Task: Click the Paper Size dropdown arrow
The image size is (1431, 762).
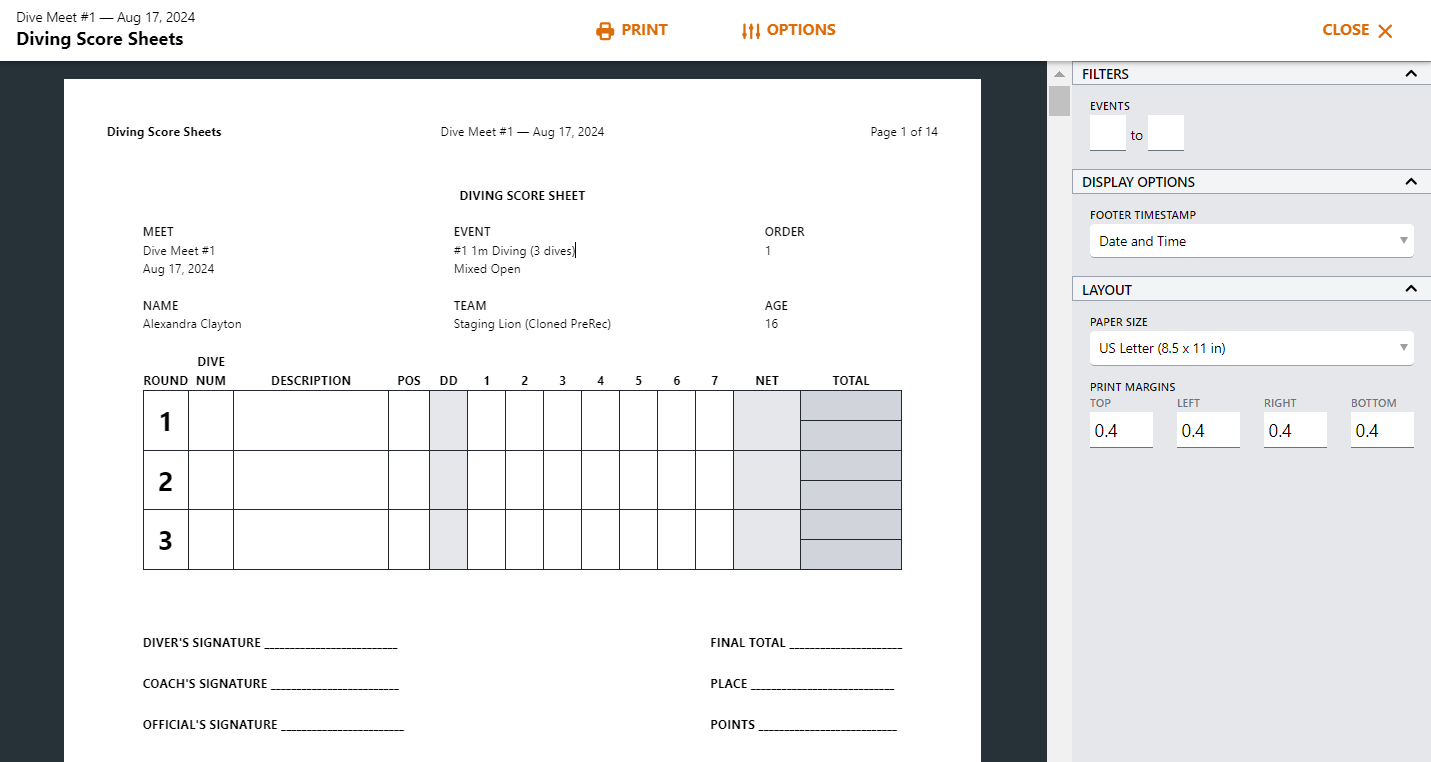Action: click(1402, 348)
